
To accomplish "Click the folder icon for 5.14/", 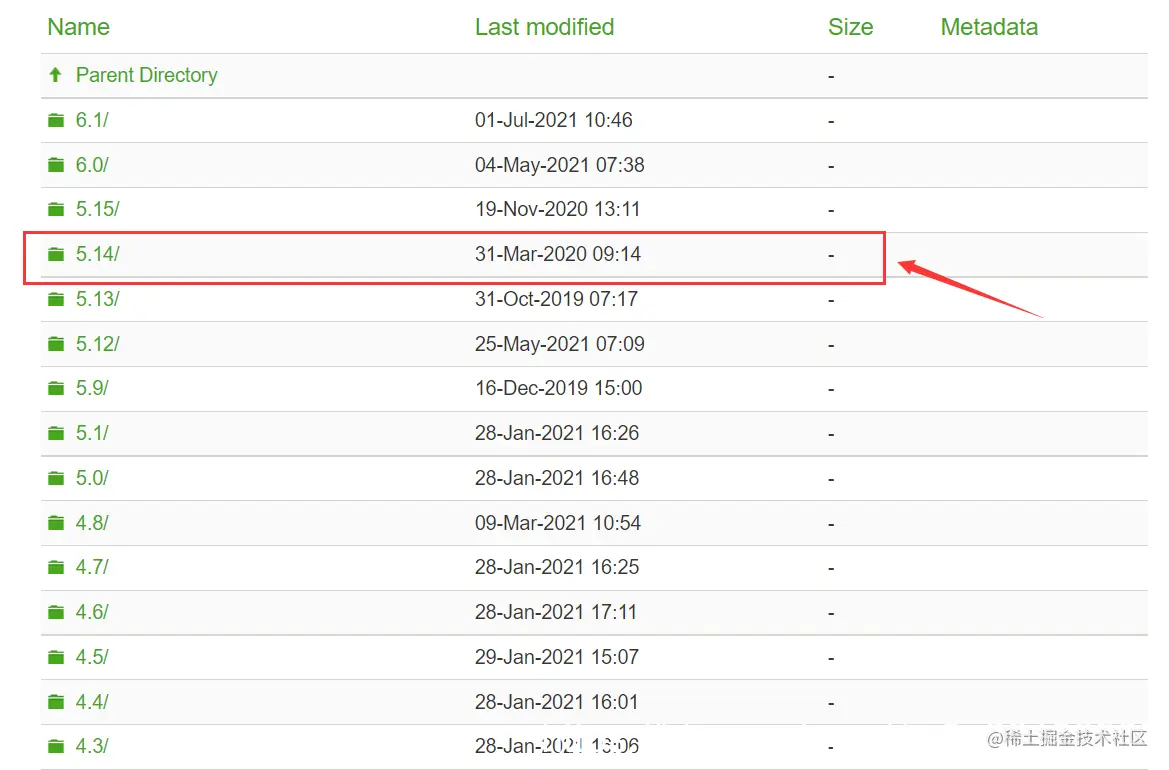I will pos(56,254).
